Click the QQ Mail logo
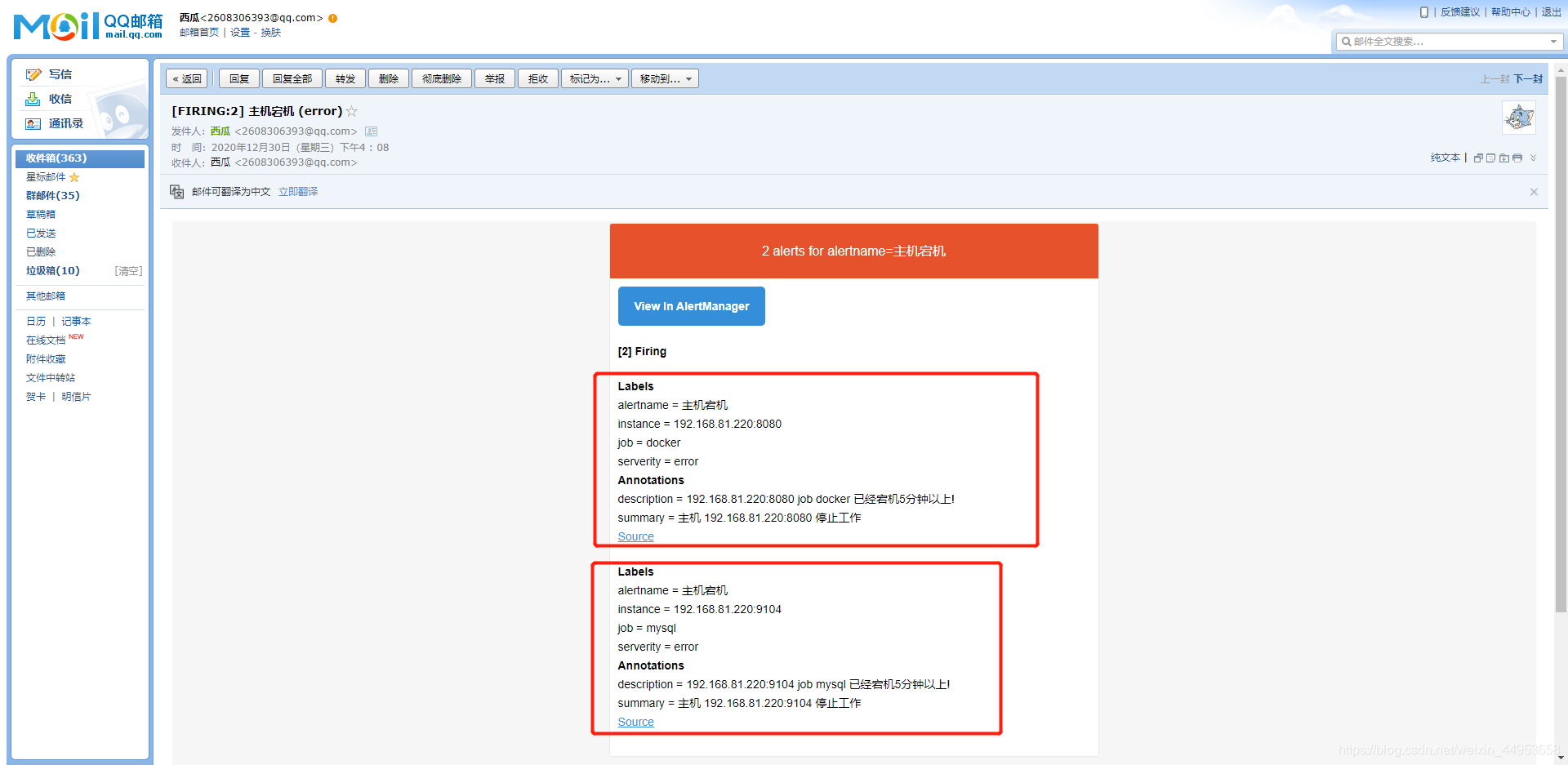The image size is (1568, 765). pyautogui.click(x=88, y=26)
